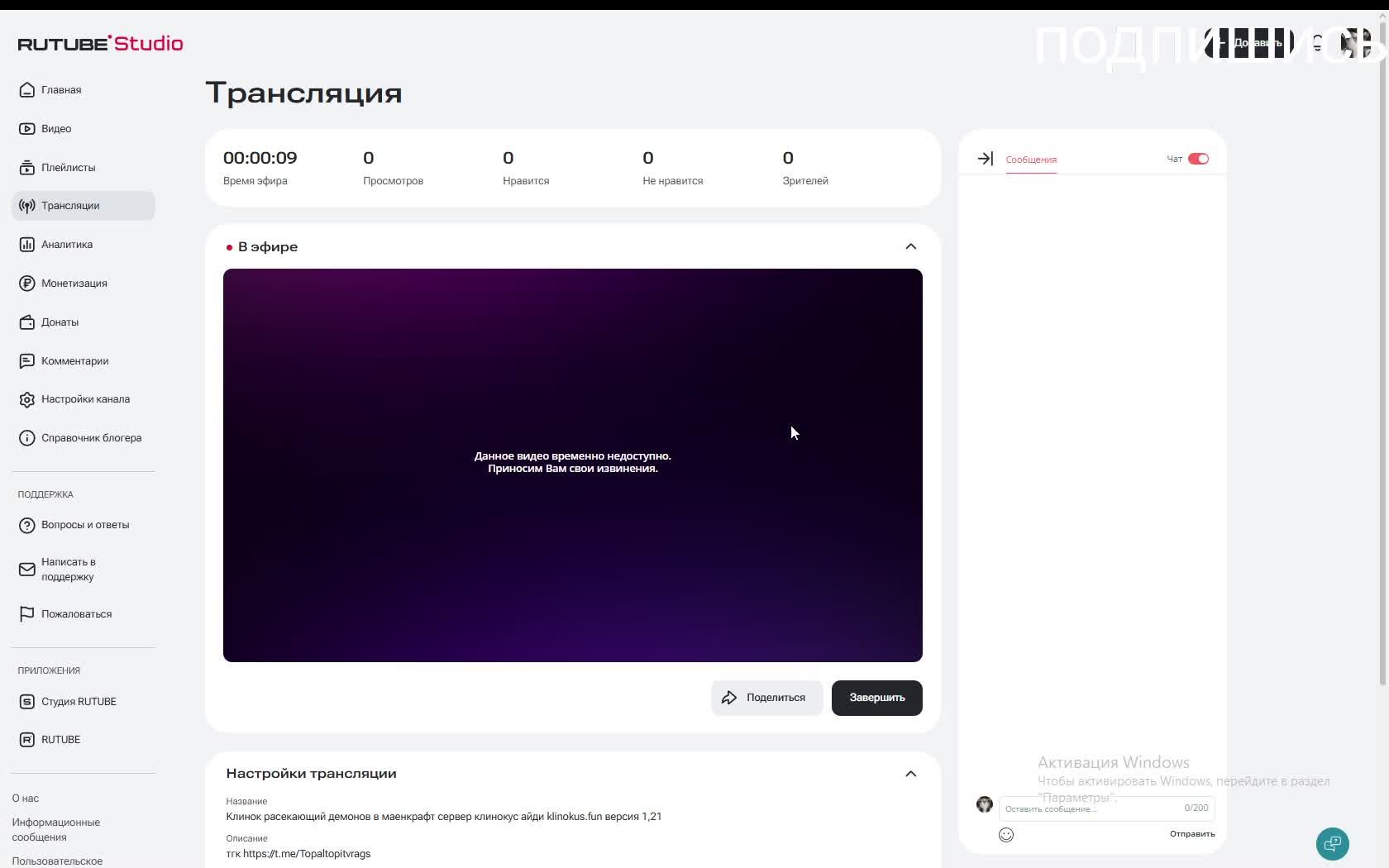Focus the Оставить сообщение input field
The width and height of the screenshot is (1389, 868).
point(1106,808)
